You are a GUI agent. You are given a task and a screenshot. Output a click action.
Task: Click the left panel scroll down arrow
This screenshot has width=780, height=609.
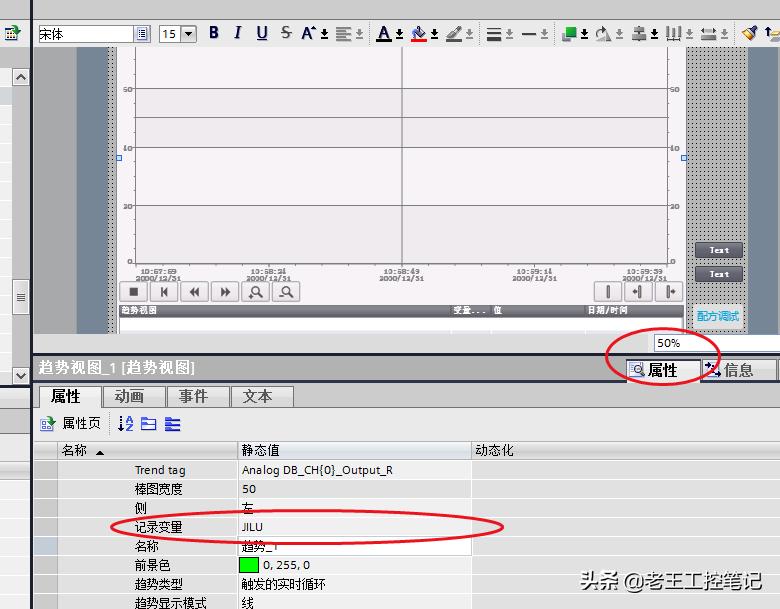coord(20,375)
